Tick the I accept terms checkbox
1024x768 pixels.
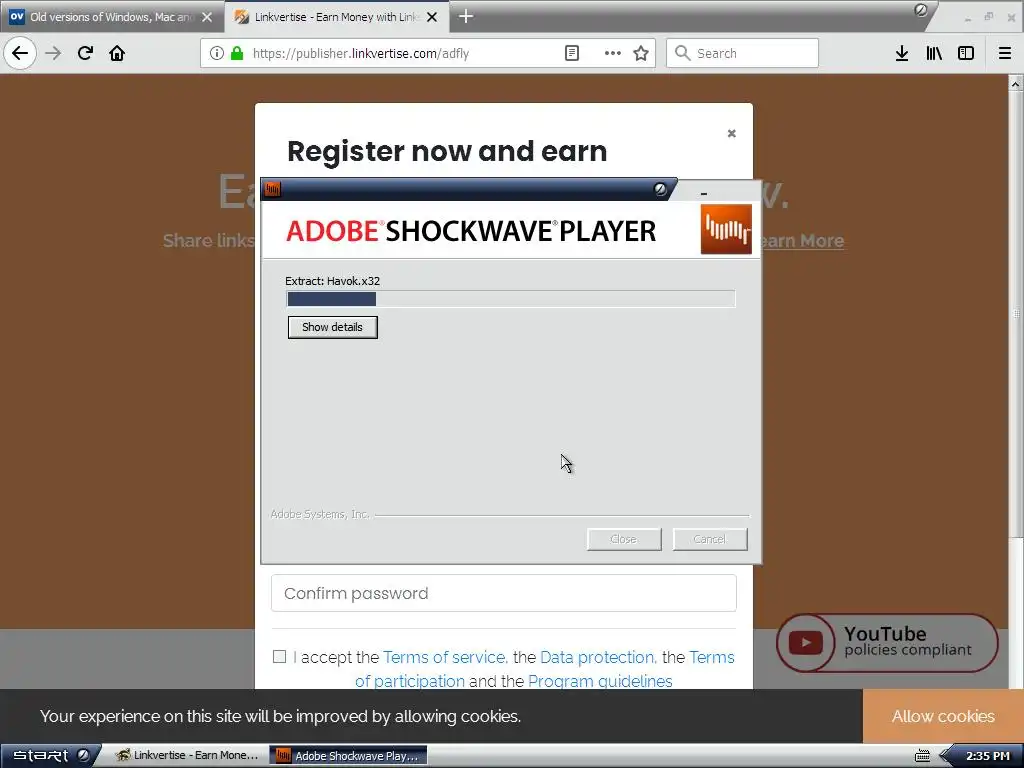(x=280, y=656)
